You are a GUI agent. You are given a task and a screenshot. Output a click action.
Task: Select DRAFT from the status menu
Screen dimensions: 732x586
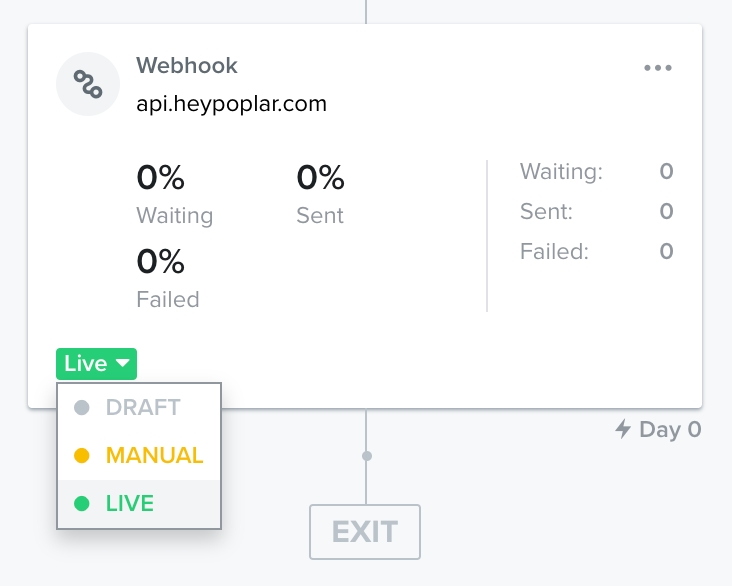tap(142, 407)
